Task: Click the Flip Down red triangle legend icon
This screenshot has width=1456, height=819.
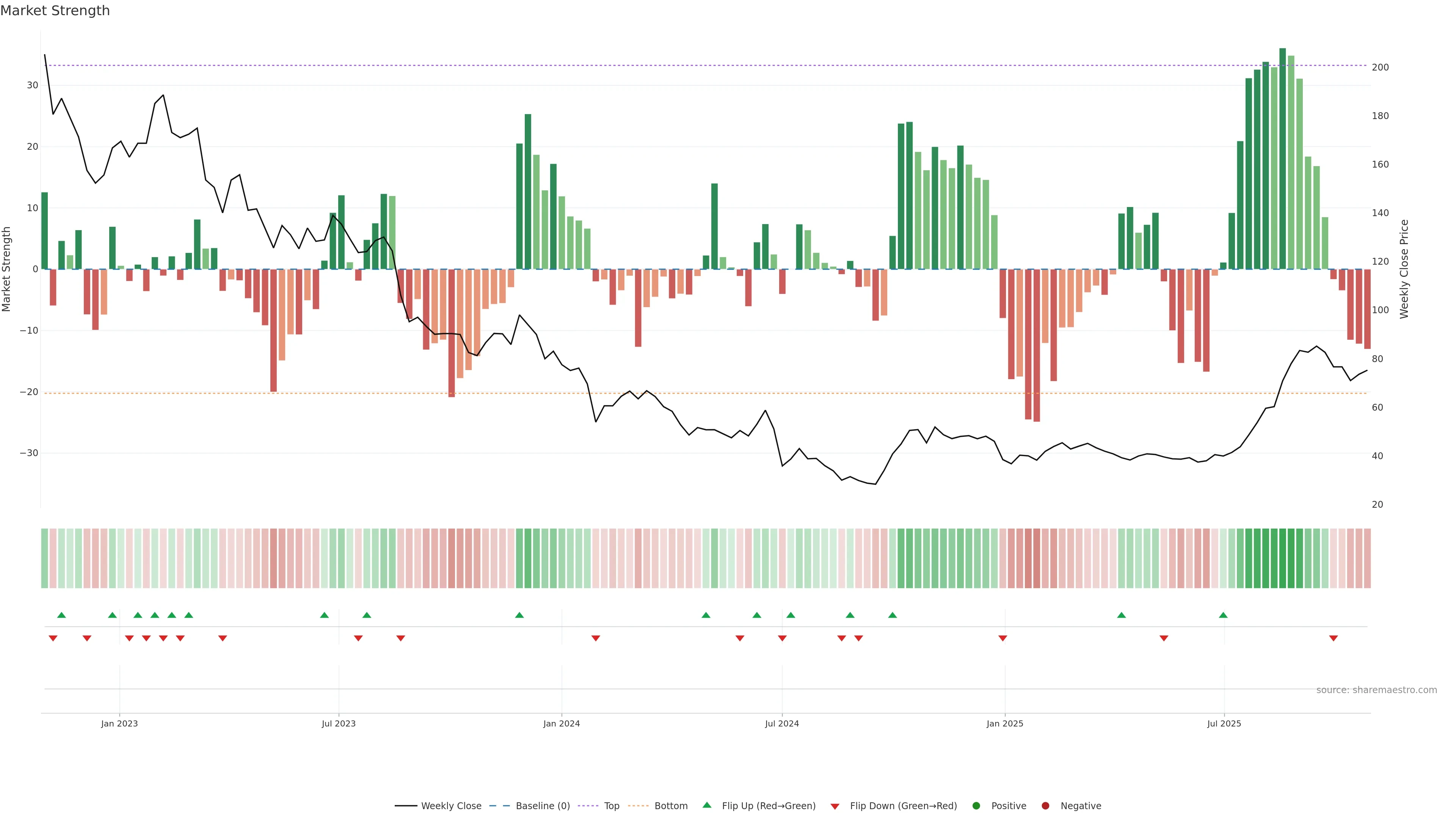Action: pyautogui.click(x=835, y=806)
